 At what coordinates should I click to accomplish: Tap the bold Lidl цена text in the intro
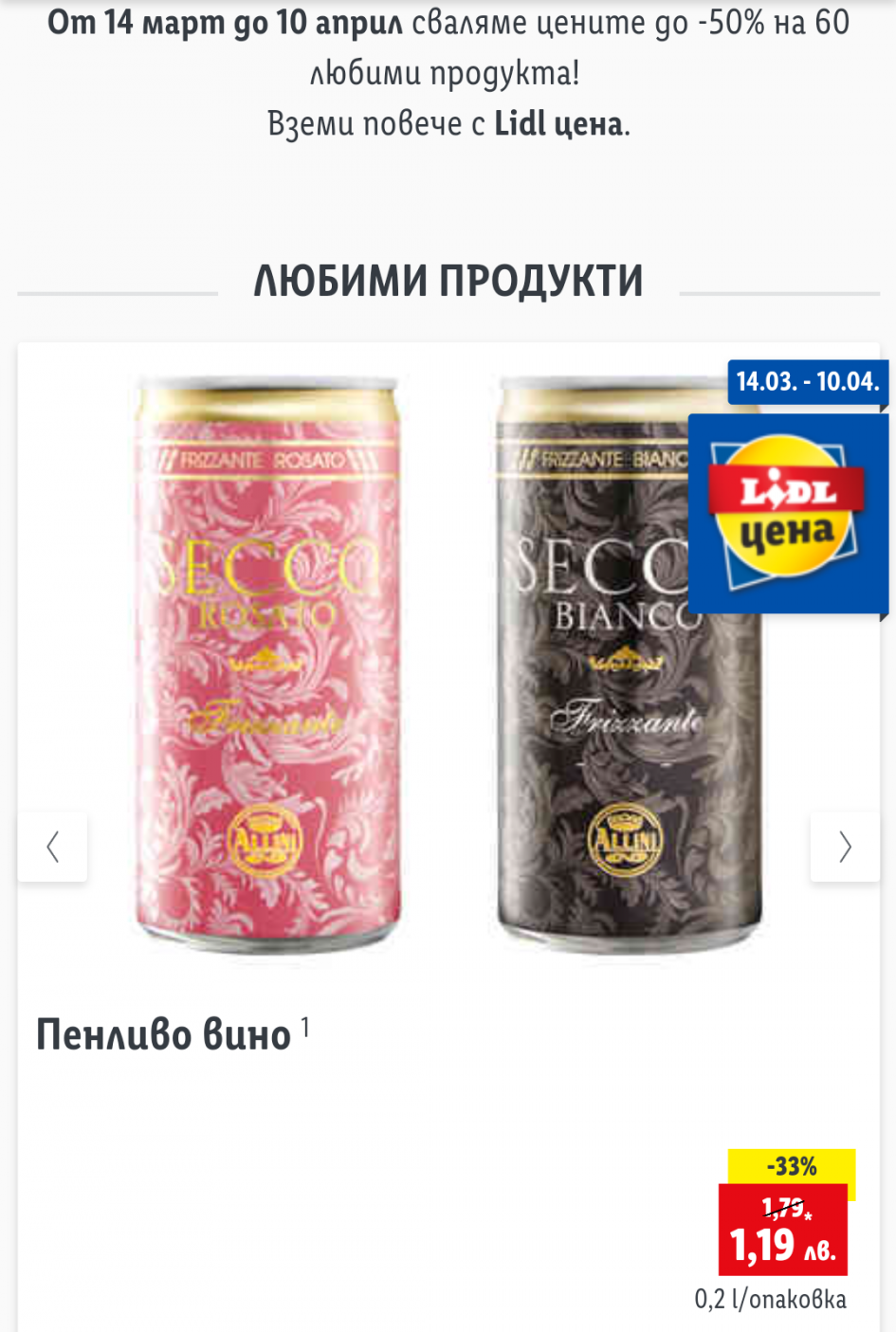(x=558, y=123)
